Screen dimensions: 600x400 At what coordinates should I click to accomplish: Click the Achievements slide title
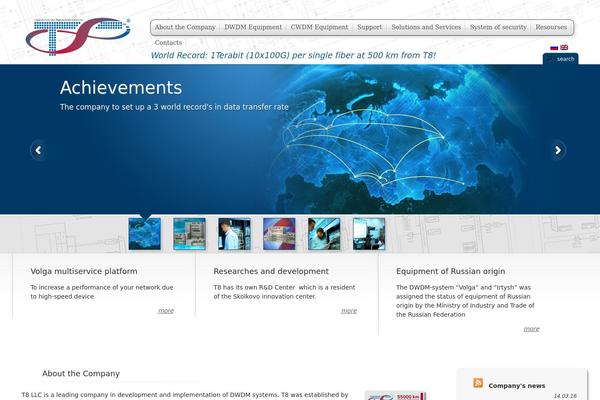pos(121,88)
